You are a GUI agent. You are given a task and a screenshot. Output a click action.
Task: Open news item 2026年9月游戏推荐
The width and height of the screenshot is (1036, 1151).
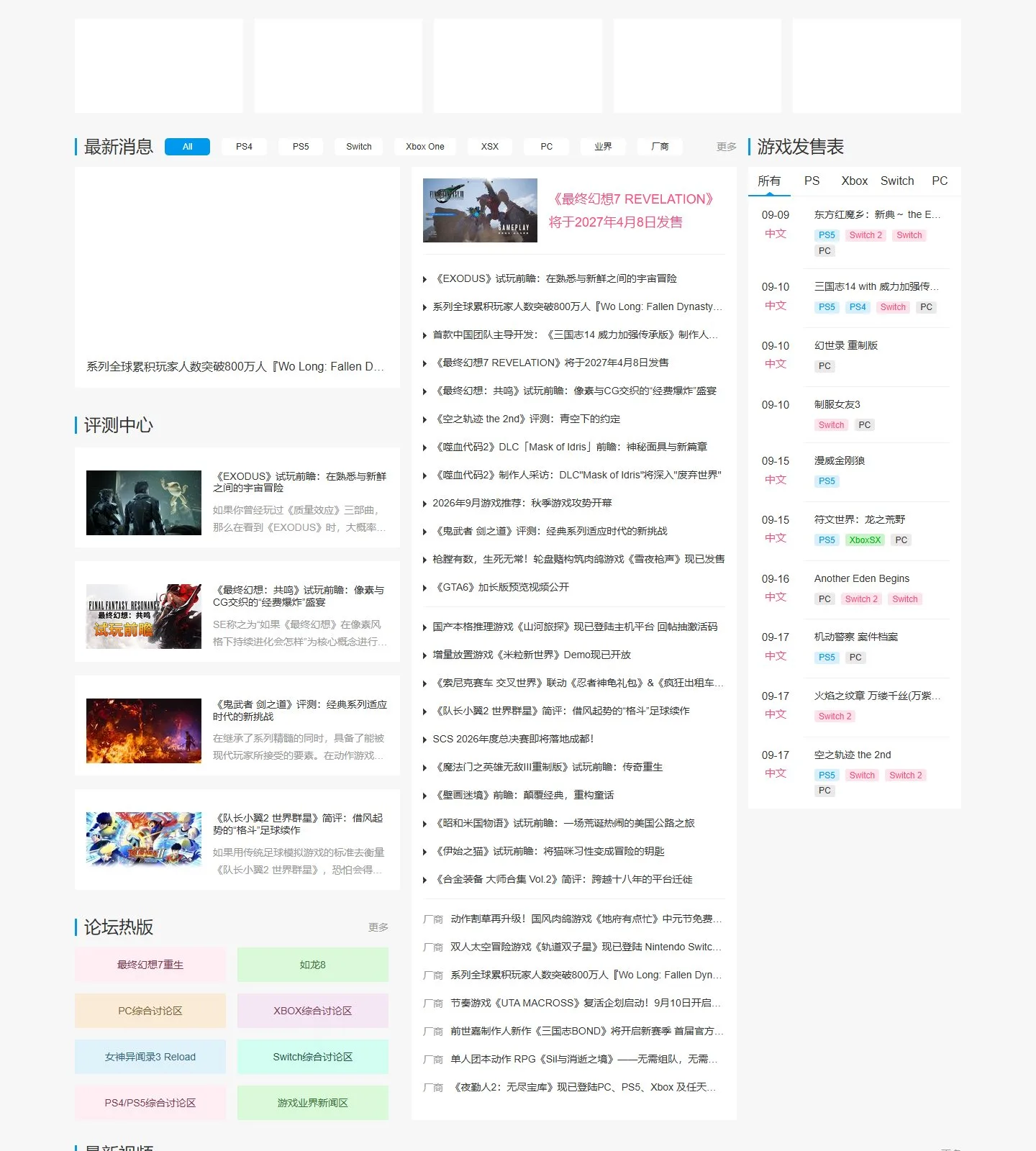click(x=522, y=503)
